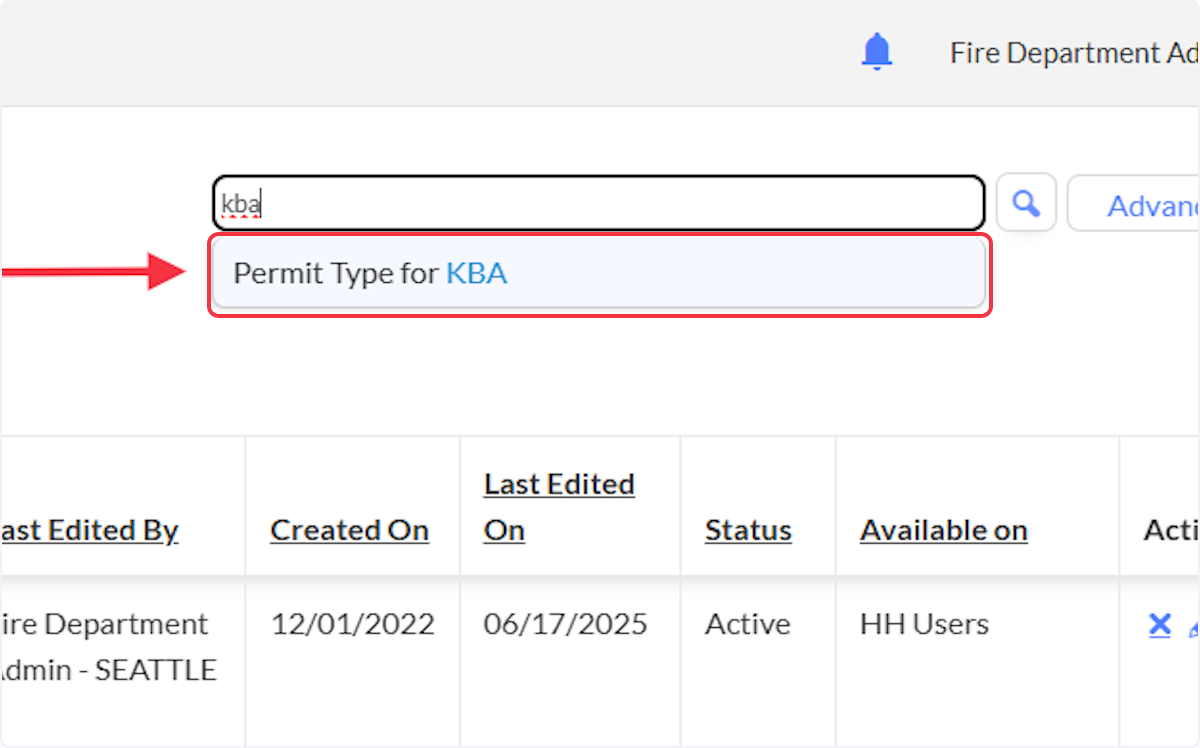This screenshot has width=1200, height=748.
Task: Sort by the Last Edited By column
Action: [88, 530]
